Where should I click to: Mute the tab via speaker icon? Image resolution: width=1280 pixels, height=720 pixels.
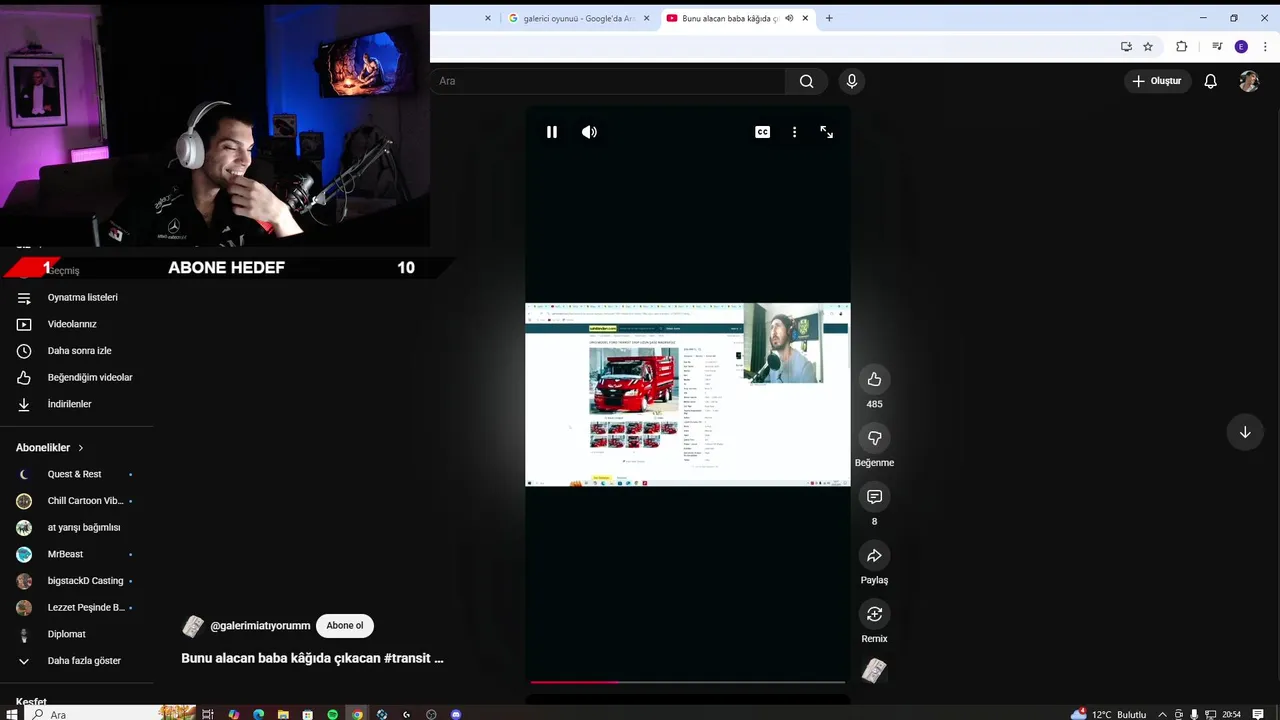(789, 18)
